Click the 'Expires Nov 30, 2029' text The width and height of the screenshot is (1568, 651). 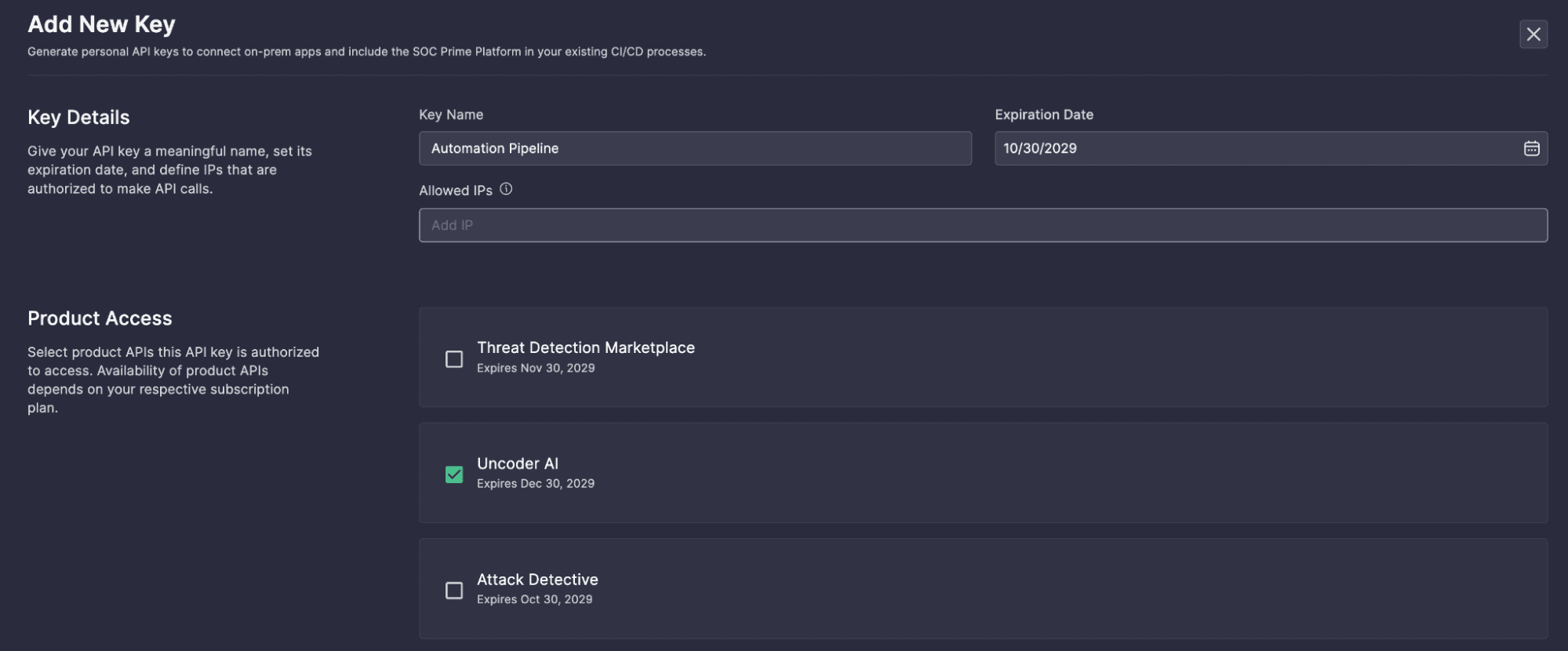click(x=535, y=369)
